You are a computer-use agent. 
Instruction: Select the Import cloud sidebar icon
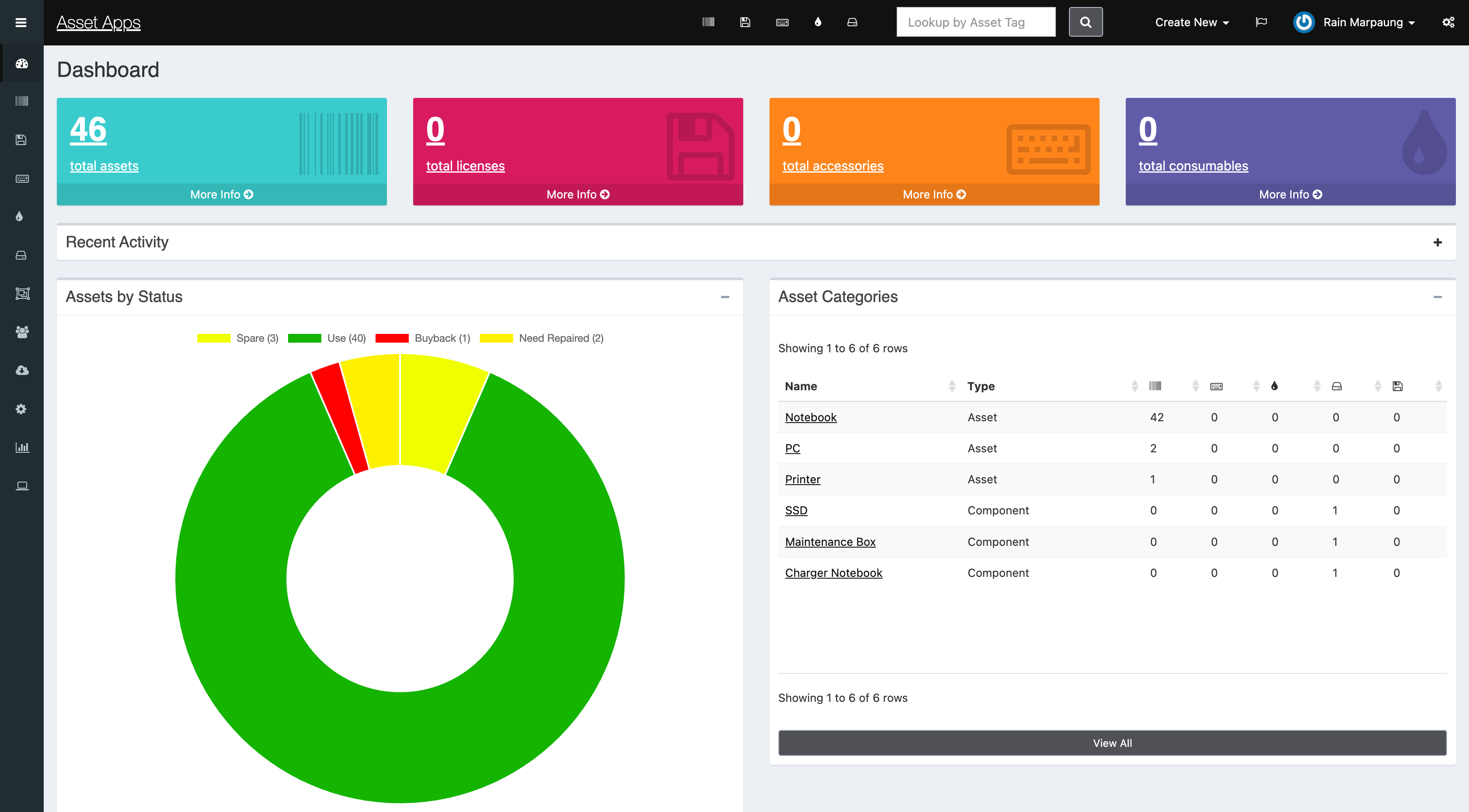click(22, 370)
